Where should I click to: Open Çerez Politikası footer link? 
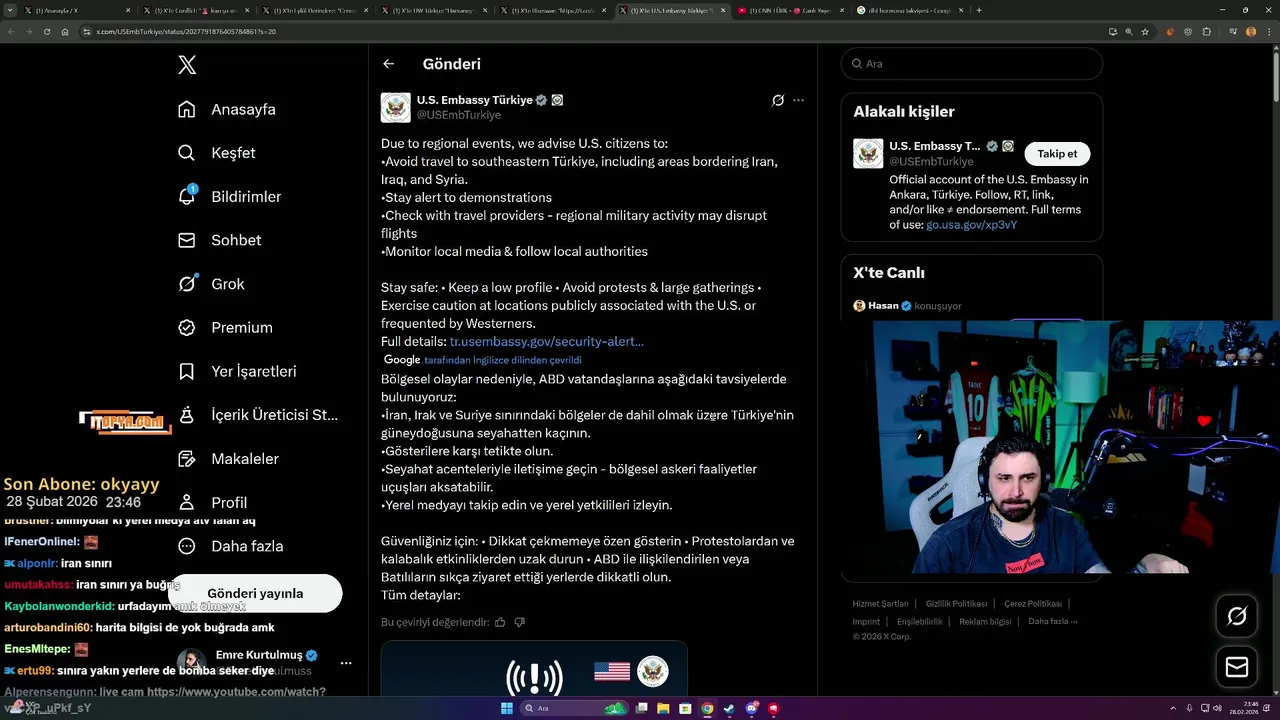(1032, 604)
